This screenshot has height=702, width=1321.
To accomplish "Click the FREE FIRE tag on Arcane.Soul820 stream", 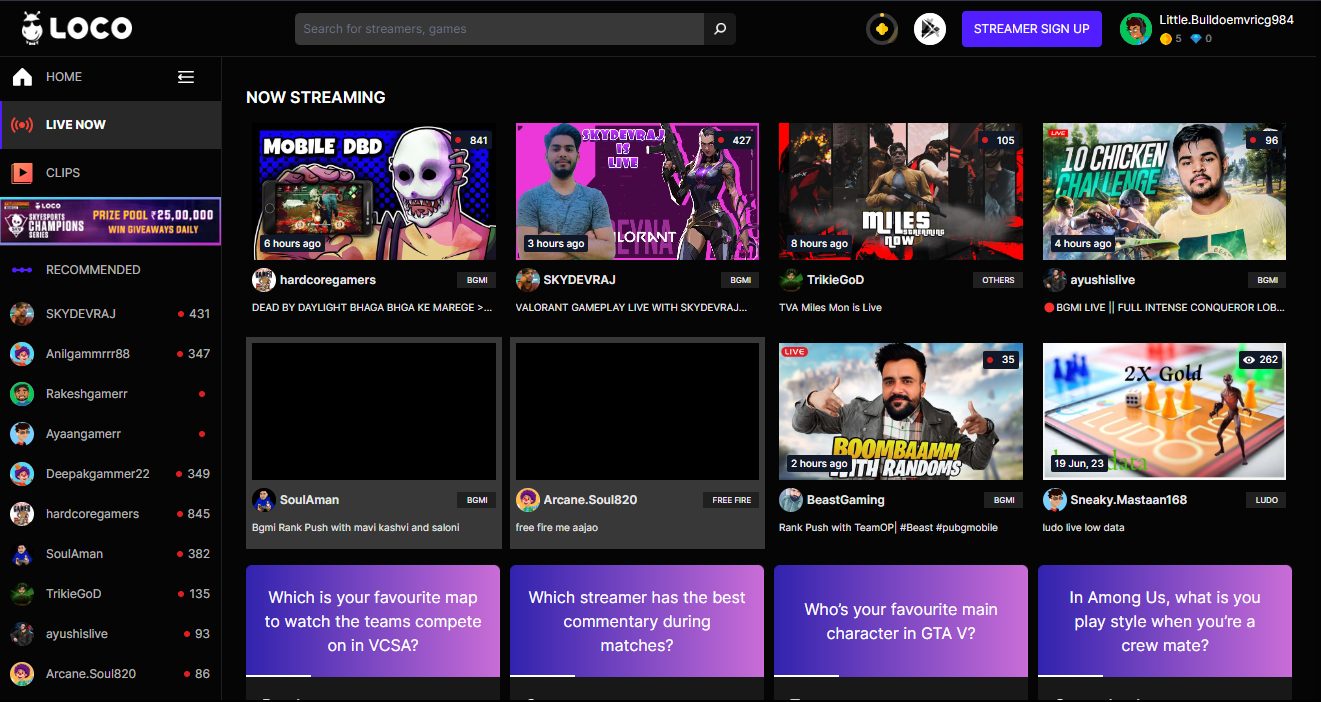I will click(x=731, y=500).
